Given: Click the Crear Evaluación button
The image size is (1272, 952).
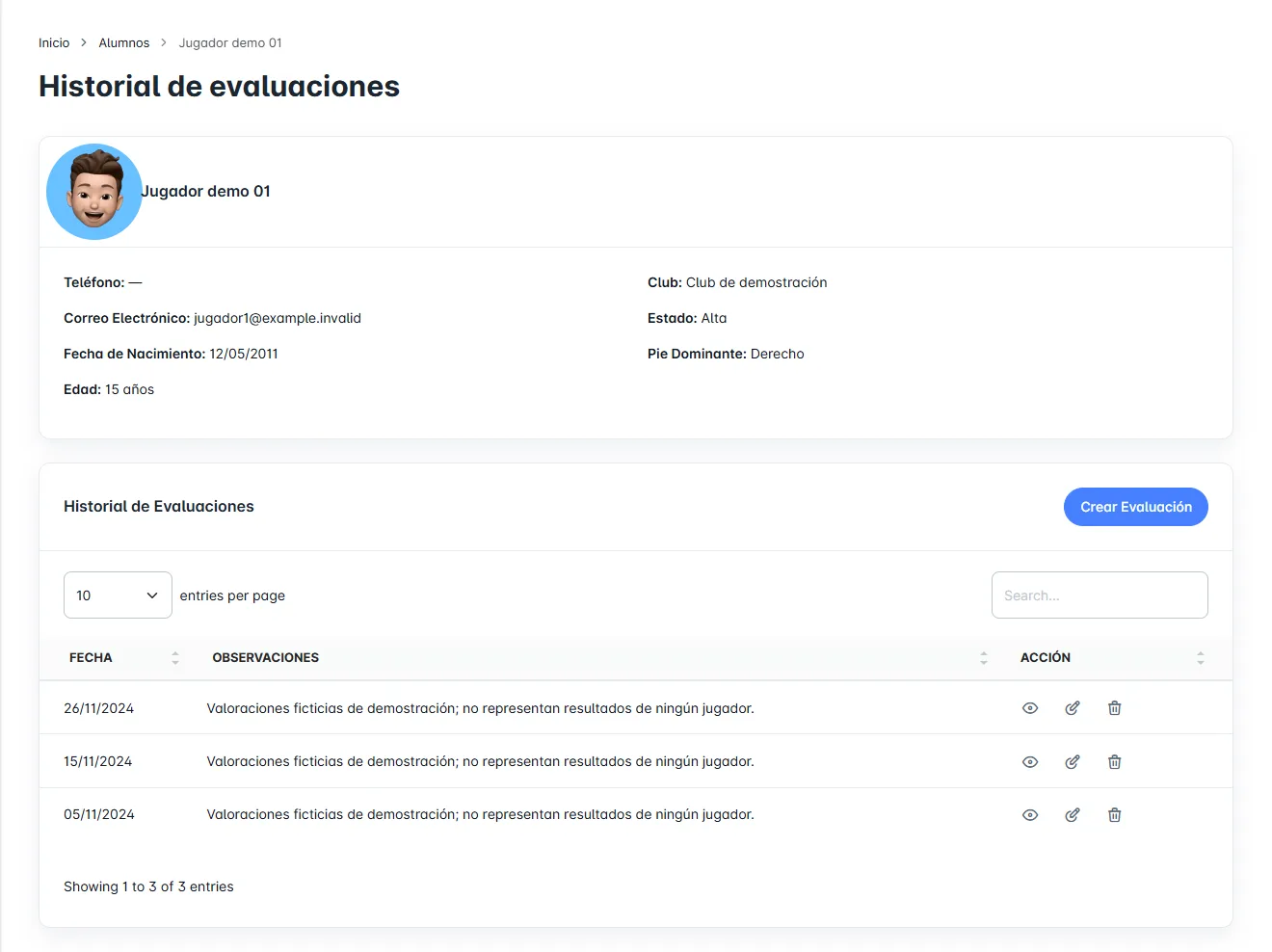Looking at the screenshot, I should (x=1136, y=507).
